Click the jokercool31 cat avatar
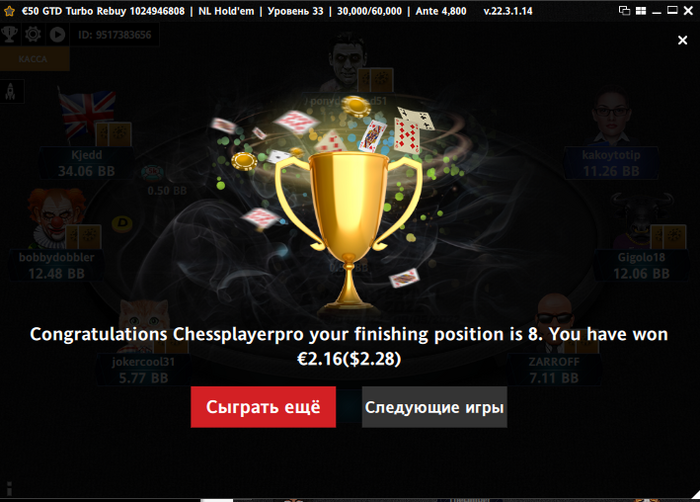 click(145, 324)
